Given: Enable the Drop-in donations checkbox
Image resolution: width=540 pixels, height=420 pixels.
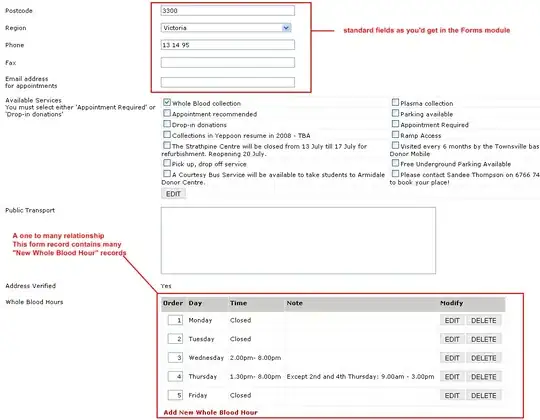Looking at the screenshot, I should 167,124.
